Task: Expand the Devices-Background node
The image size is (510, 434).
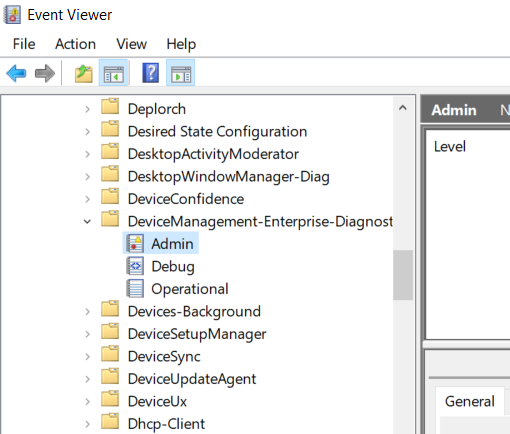Action: (87, 312)
